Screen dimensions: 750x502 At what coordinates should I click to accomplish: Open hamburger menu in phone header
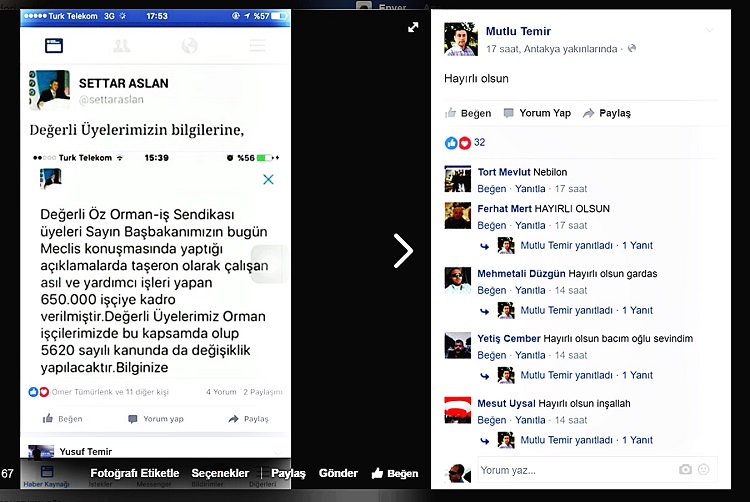(x=257, y=46)
